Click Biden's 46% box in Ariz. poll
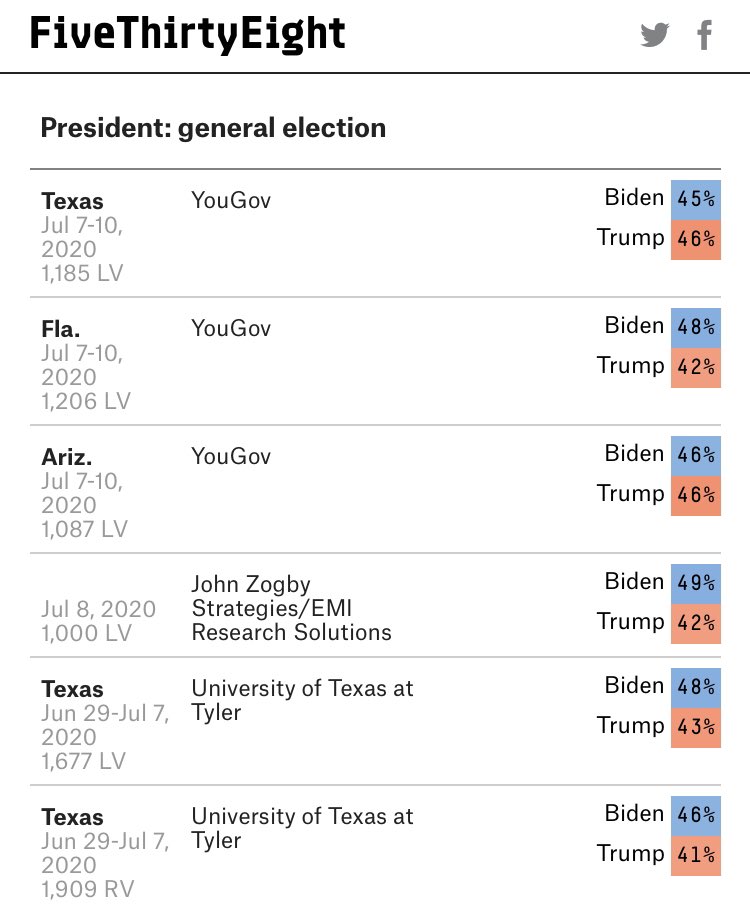Image resolution: width=750 pixels, height=911 pixels. 695,455
